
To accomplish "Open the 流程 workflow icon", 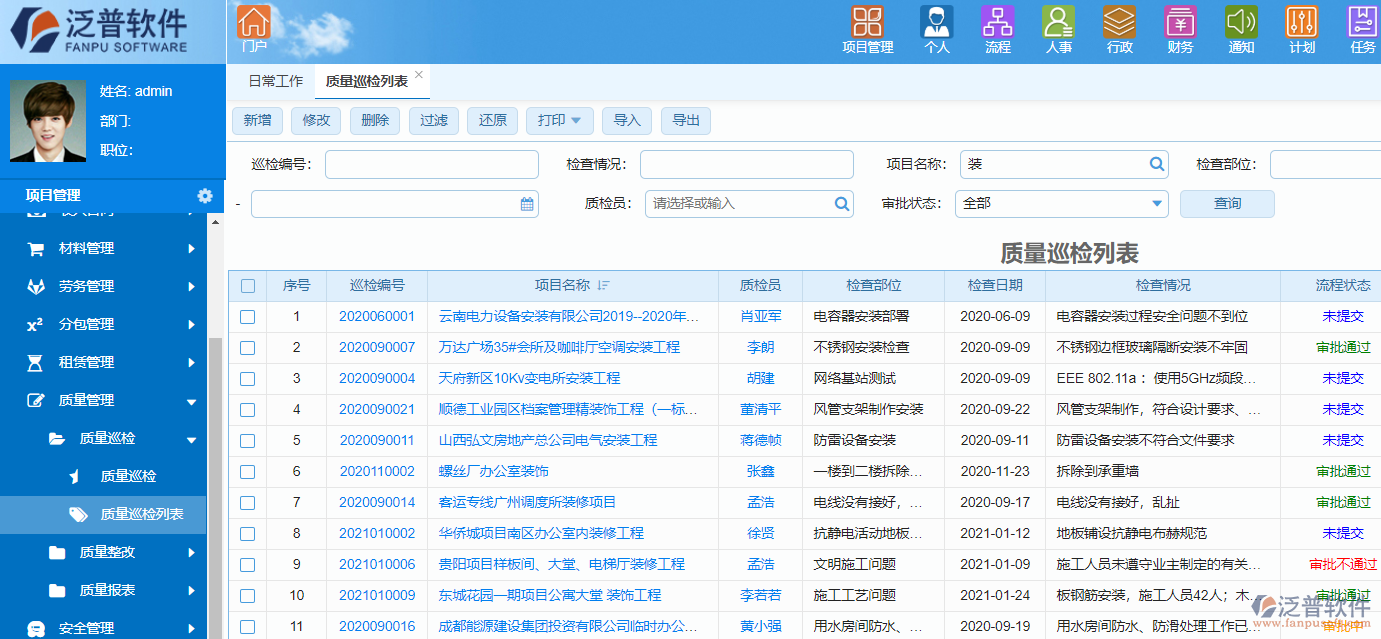I will click(998, 22).
